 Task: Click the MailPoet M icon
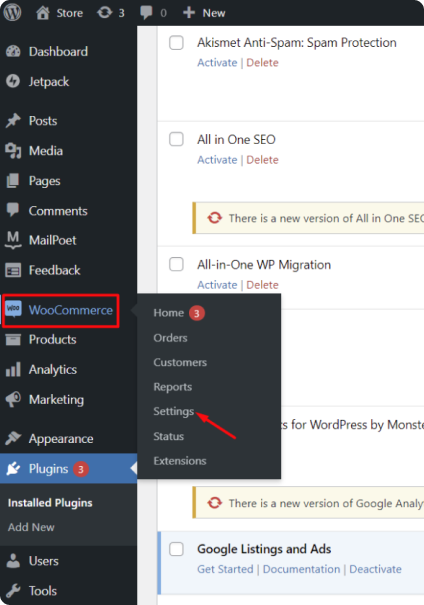pos(13,240)
